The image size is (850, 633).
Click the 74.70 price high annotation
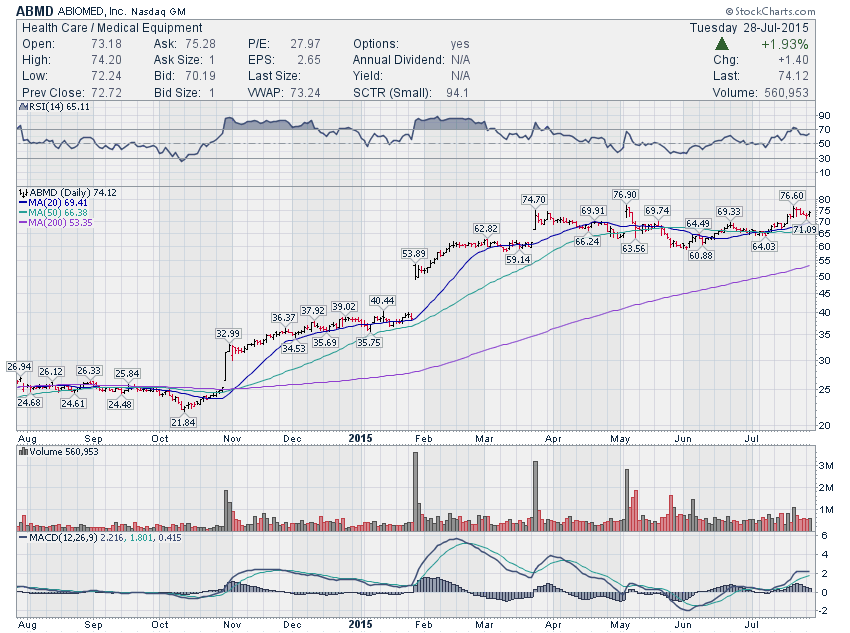(x=534, y=200)
